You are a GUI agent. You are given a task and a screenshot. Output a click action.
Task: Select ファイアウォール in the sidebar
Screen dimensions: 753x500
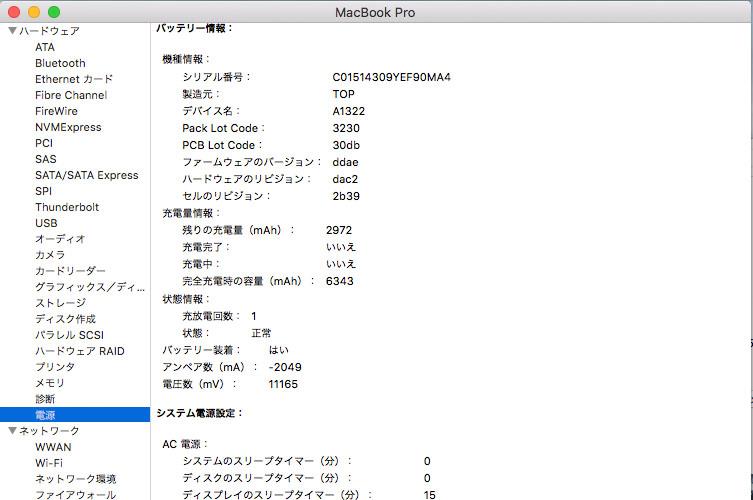point(75,495)
